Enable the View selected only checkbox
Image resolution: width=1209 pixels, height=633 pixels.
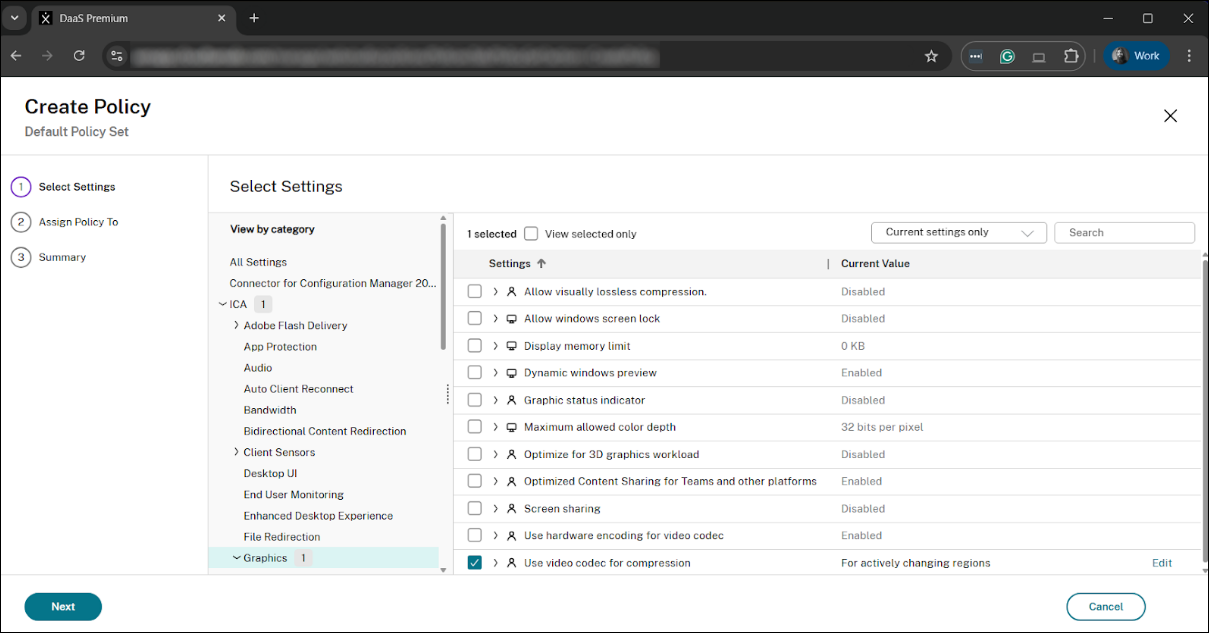pos(531,233)
